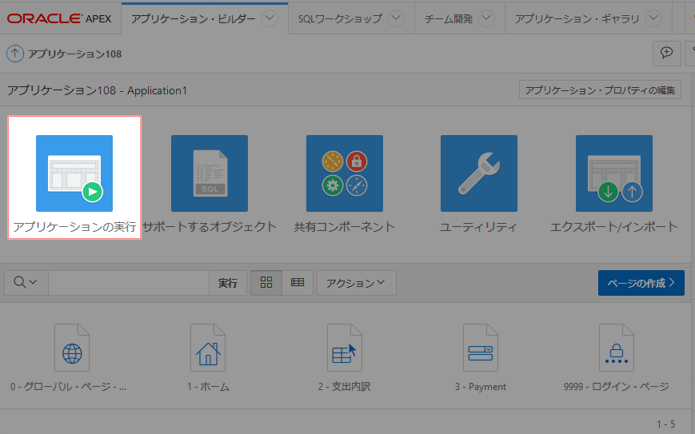Viewport: 695px width, 434px height.
Task: Open the チーム開発 tab
Action: pos(449,19)
